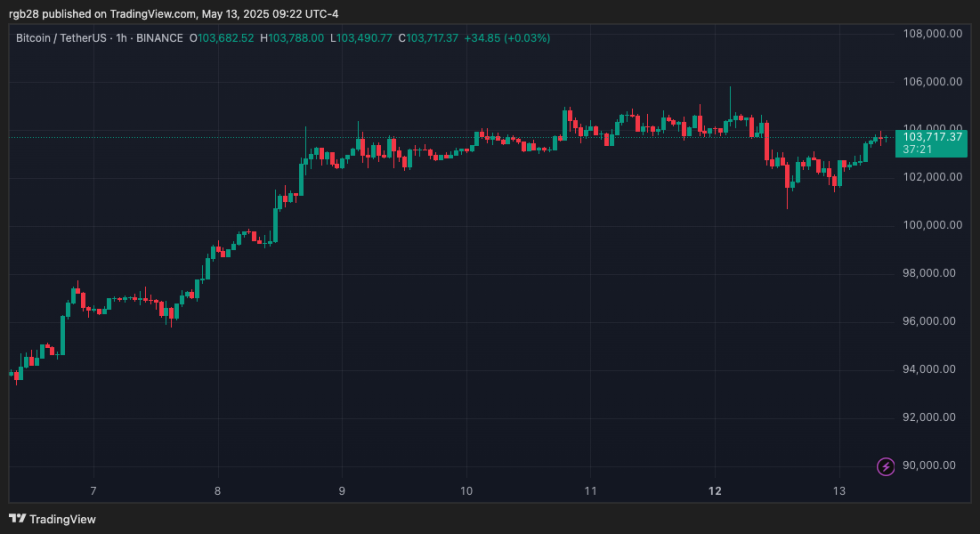Click the 1h interval label

tap(121, 38)
